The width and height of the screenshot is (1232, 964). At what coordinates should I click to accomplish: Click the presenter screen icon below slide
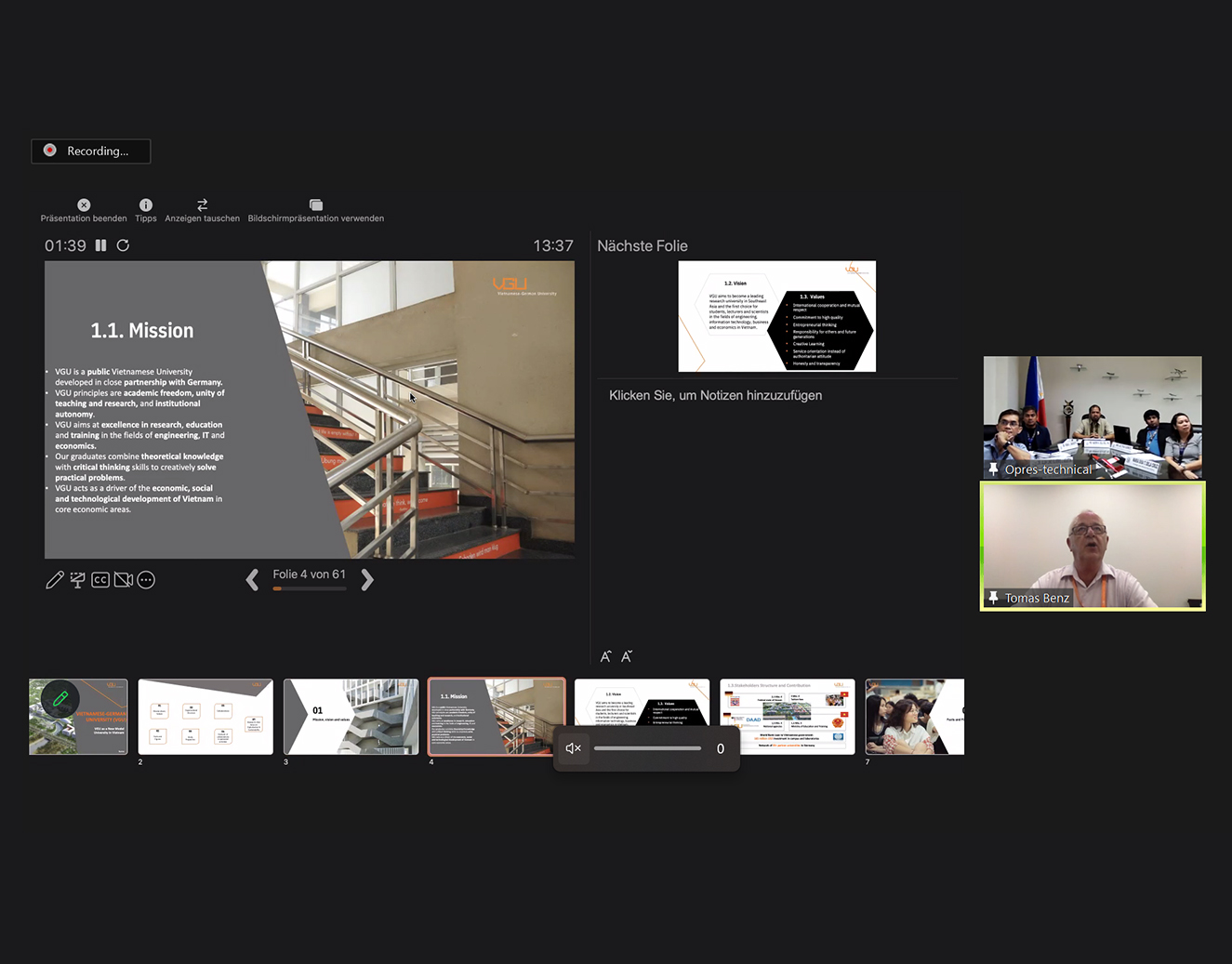coord(77,580)
